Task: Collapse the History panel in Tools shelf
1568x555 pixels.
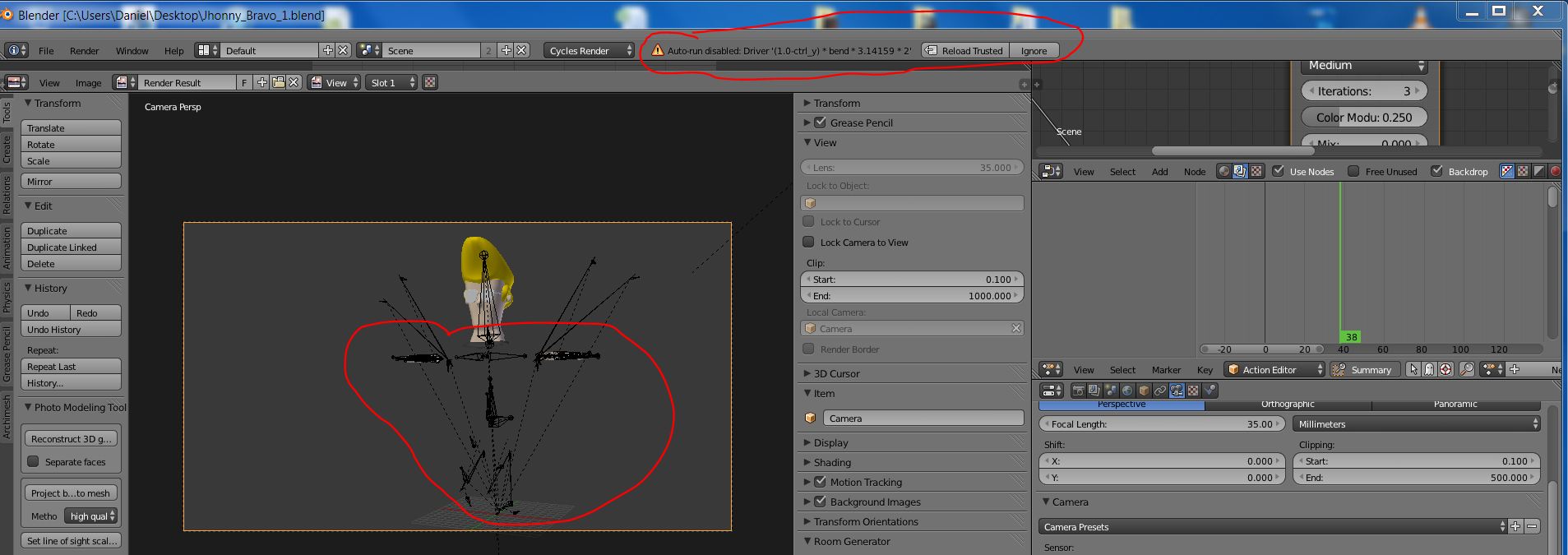Action: [50, 288]
